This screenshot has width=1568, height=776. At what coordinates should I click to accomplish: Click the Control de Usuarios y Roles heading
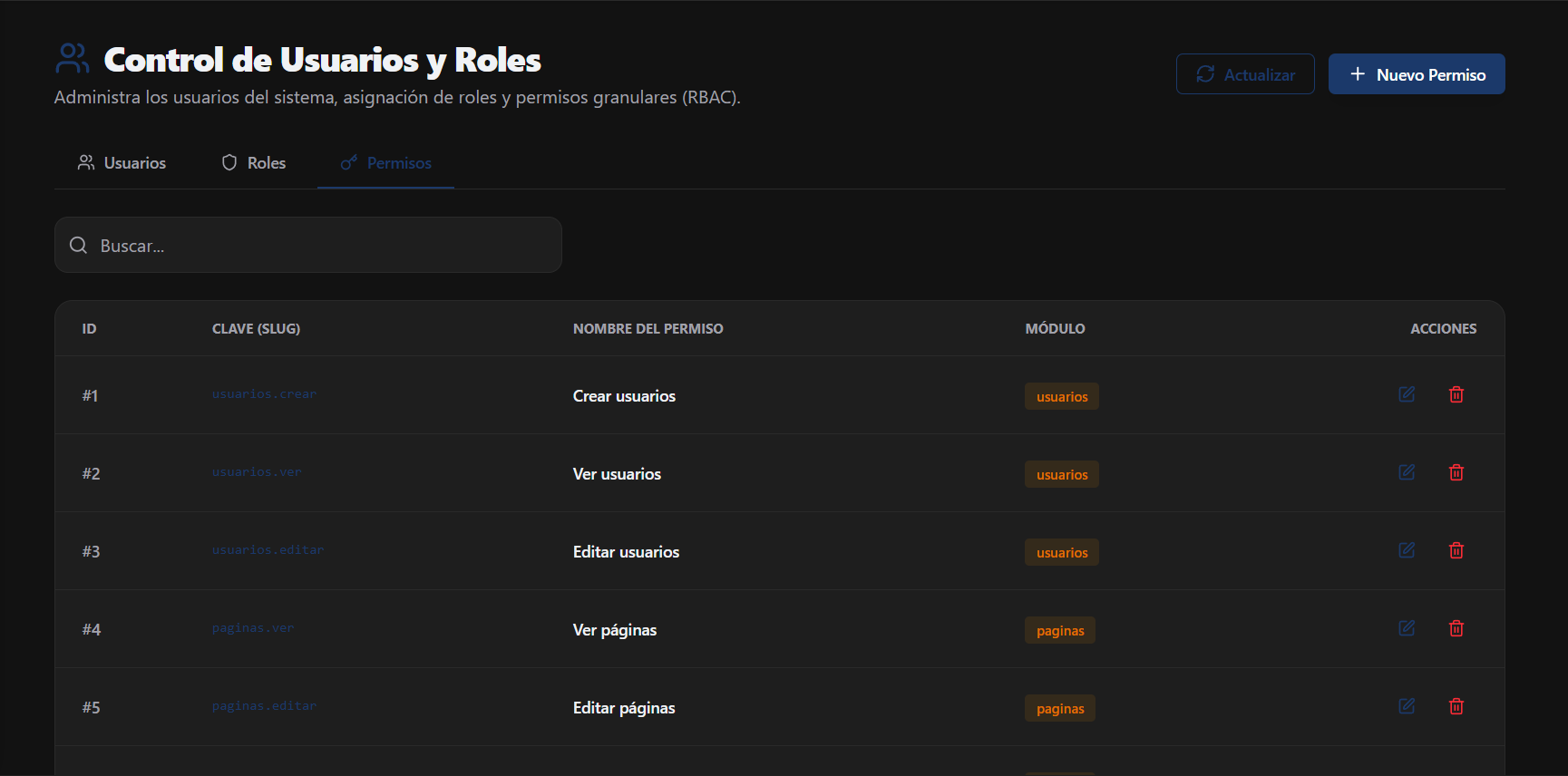tap(323, 60)
